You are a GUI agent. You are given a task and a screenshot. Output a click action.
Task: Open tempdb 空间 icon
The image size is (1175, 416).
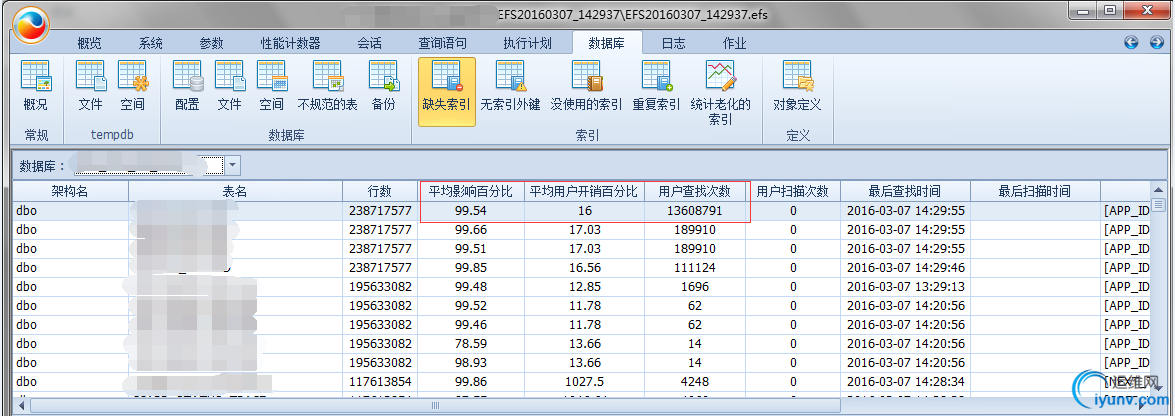[x=133, y=87]
